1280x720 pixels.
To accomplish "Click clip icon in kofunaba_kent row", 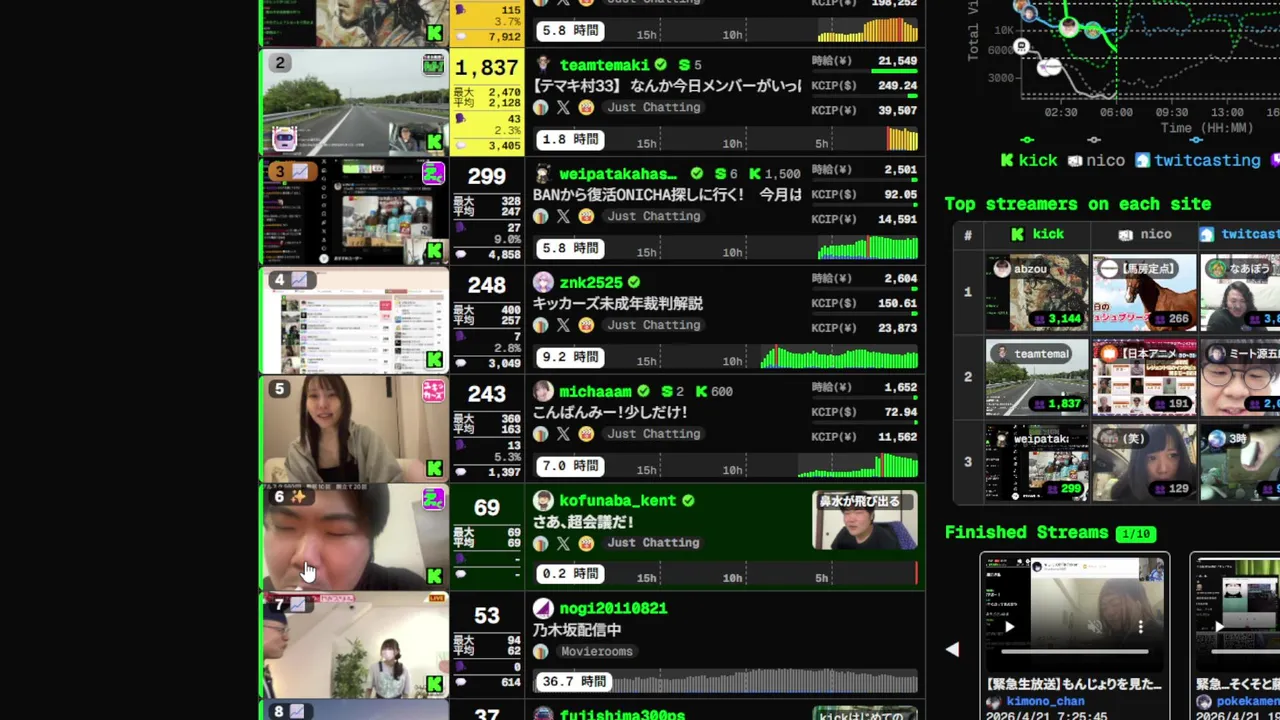I will click(x=586, y=543).
